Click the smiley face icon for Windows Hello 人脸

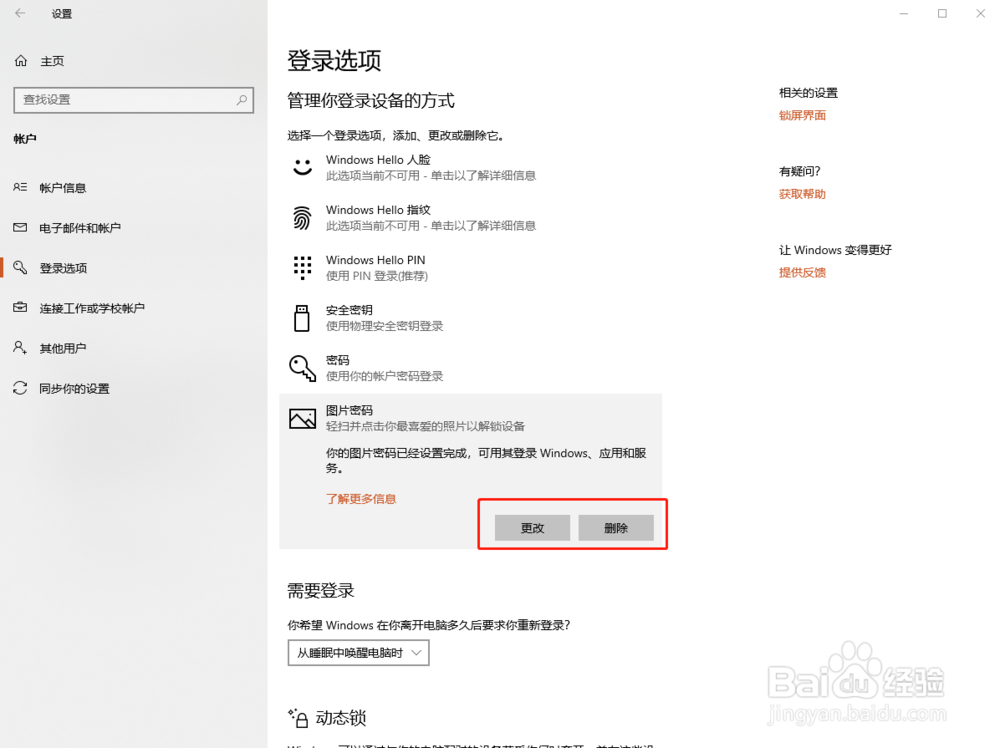[x=302, y=167]
